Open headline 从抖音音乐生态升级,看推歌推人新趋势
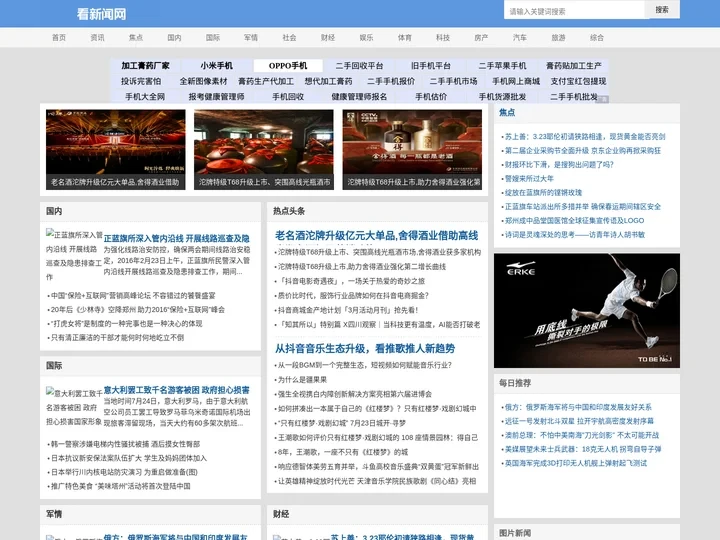The width and height of the screenshot is (720, 540). point(365,349)
